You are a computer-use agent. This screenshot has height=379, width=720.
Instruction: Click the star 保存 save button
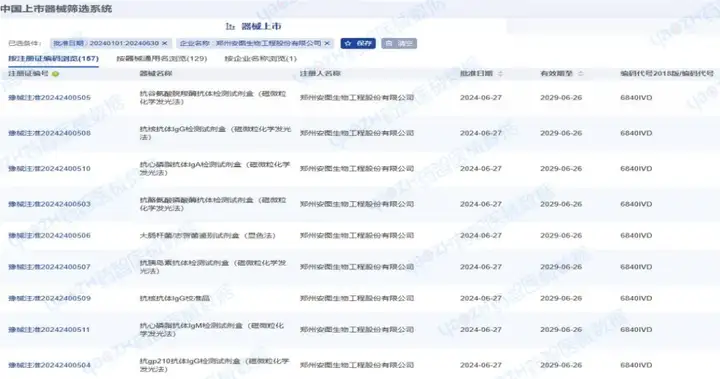coord(358,43)
